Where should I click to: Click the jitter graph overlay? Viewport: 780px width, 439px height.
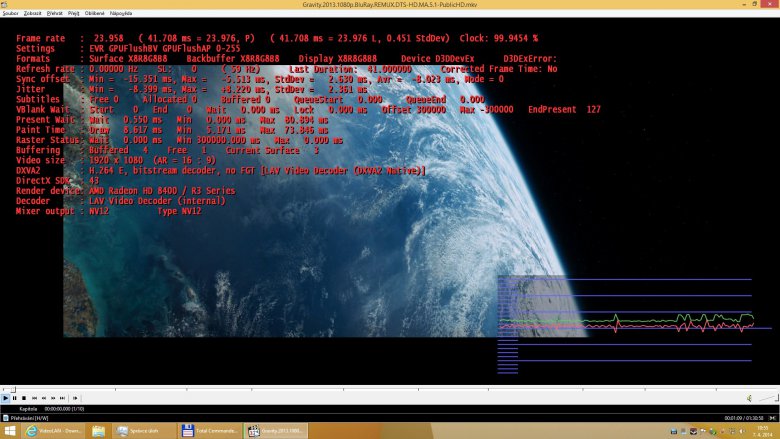634,324
